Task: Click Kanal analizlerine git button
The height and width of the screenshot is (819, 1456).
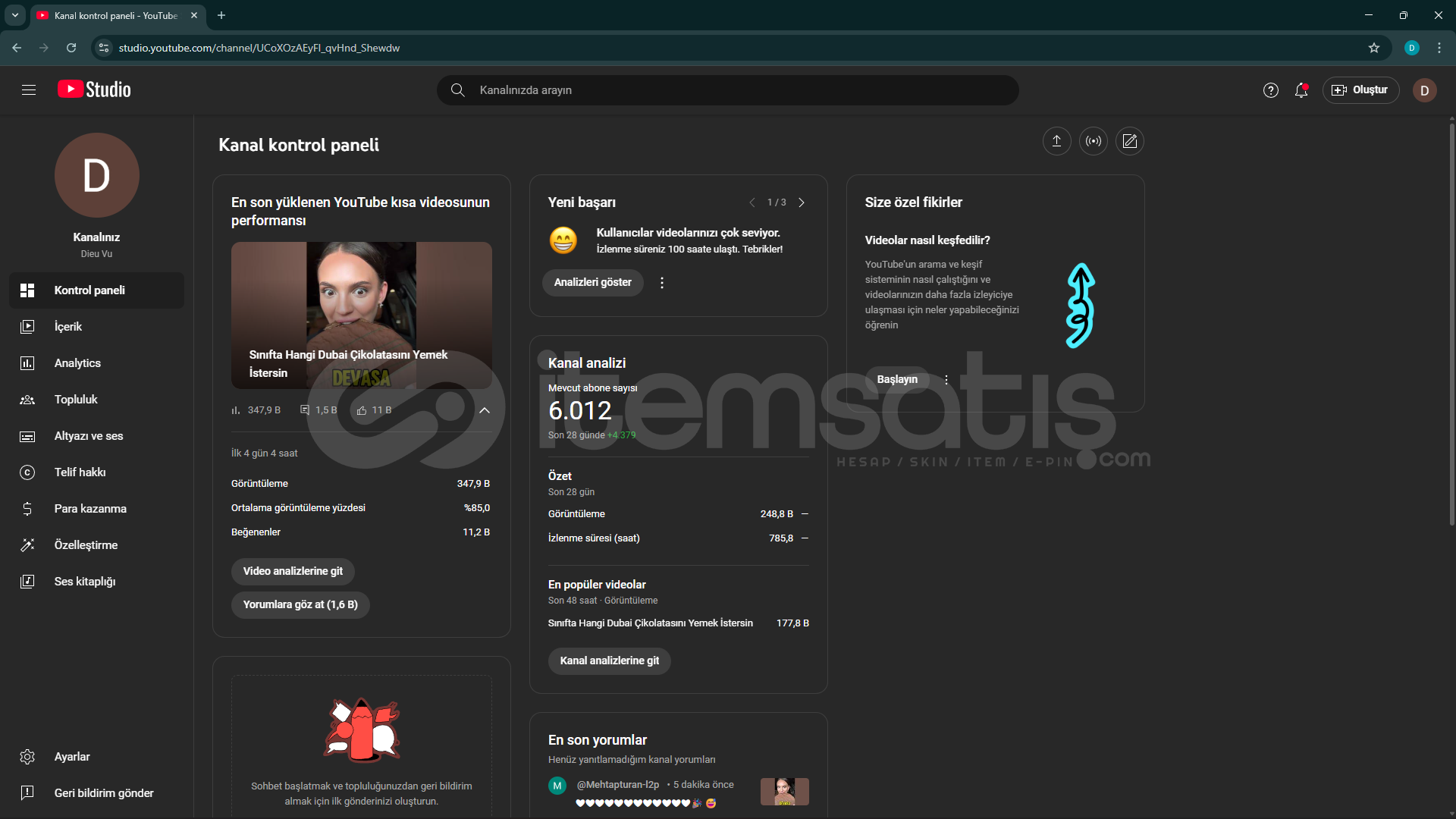Action: tap(609, 661)
